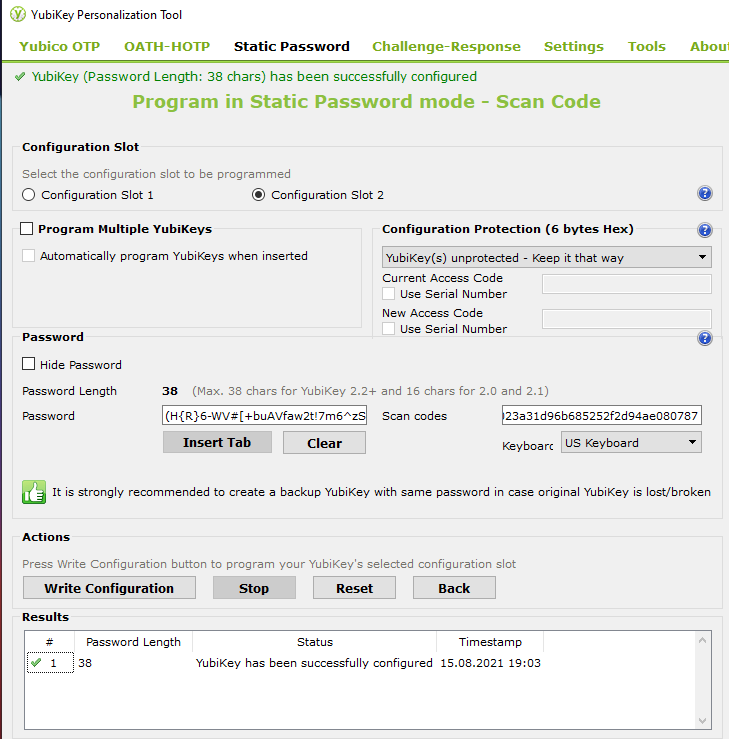Click the Reset button
729x739 pixels.
pyautogui.click(x=354, y=588)
